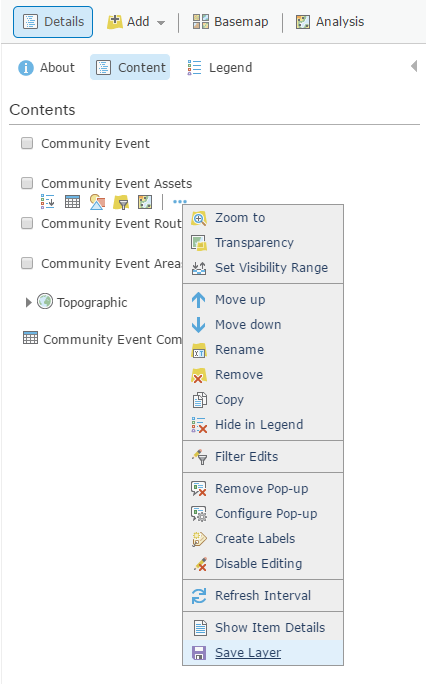Click the Perform Analysis icon under Community Event Assets
The image size is (426, 684).
145,202
